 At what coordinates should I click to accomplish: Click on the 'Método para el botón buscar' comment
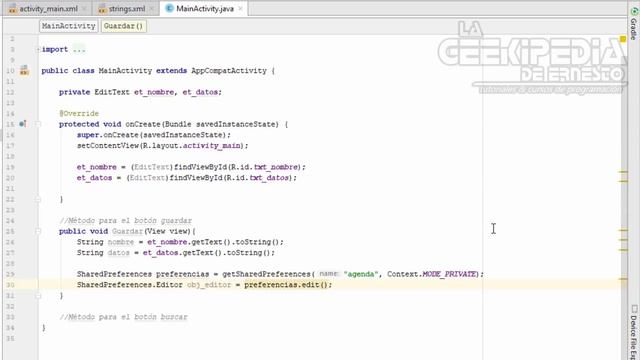coord(123,317)
